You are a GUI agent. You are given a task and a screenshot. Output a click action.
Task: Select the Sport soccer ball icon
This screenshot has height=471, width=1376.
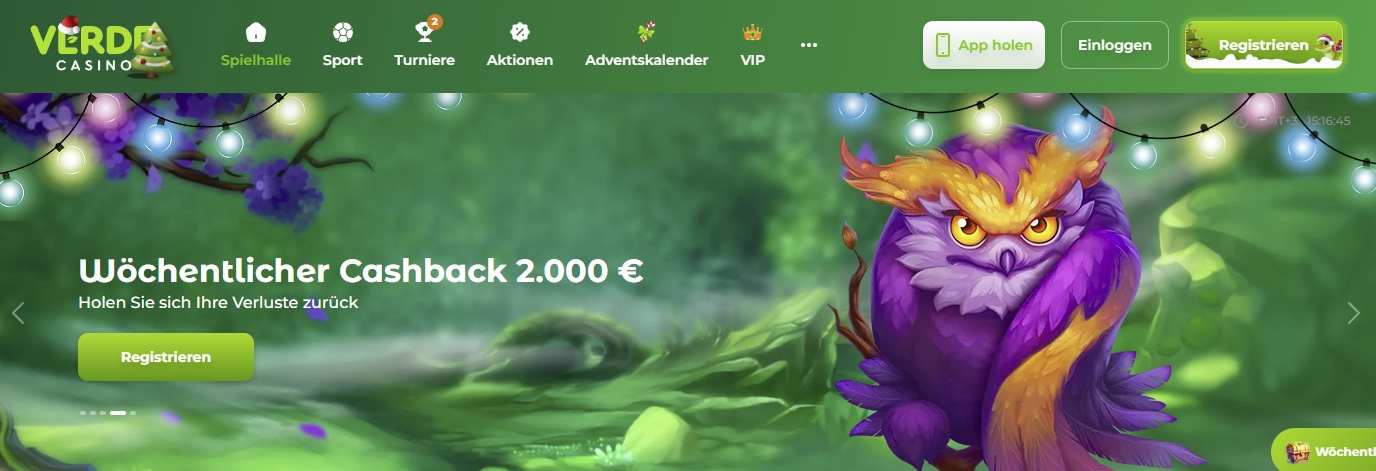(343, 31)
